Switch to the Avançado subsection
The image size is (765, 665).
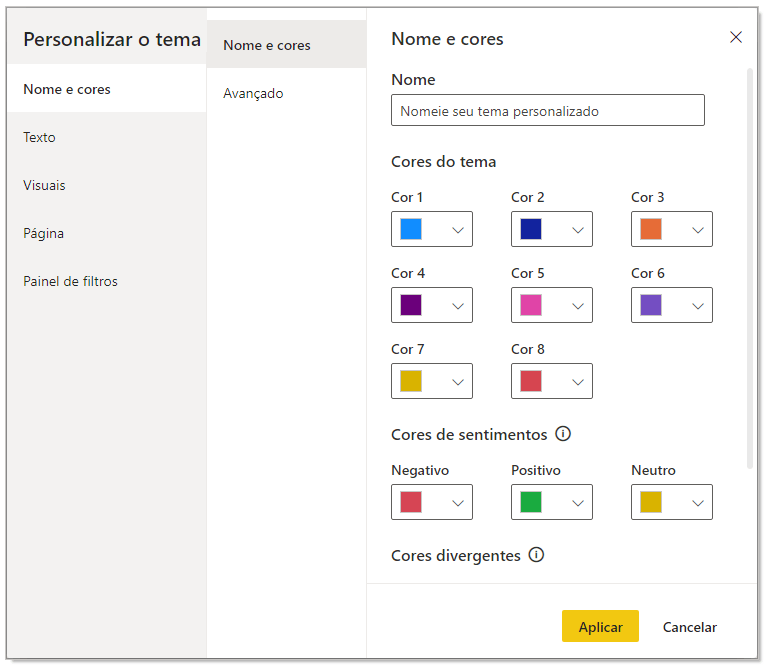pyautogui.click(x=286, y=93)
